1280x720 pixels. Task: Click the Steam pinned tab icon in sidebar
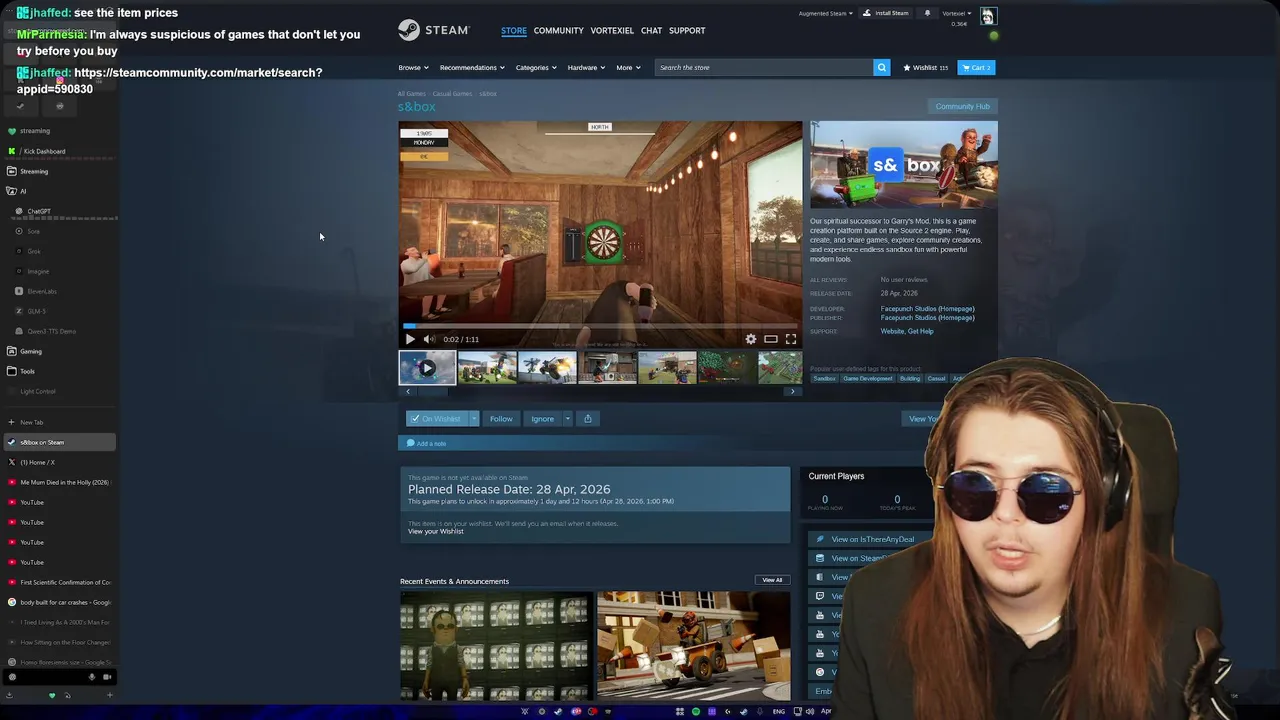21,106
